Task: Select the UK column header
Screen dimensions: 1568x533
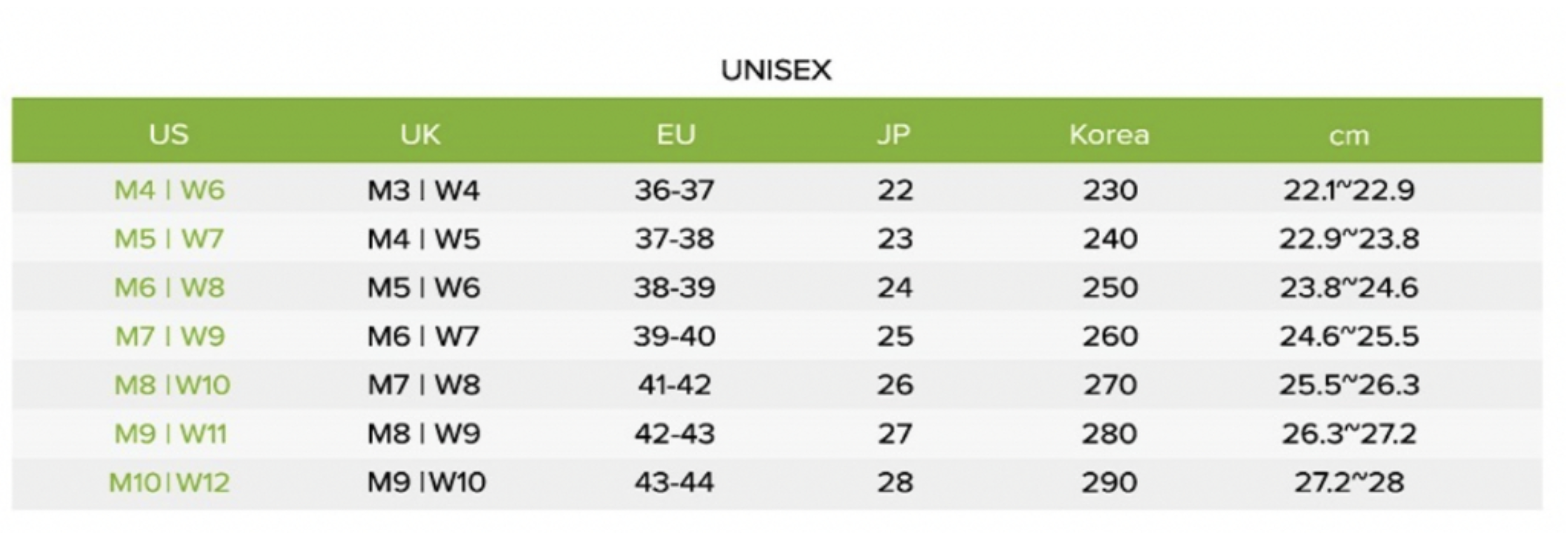Action: tap(420, 135)
